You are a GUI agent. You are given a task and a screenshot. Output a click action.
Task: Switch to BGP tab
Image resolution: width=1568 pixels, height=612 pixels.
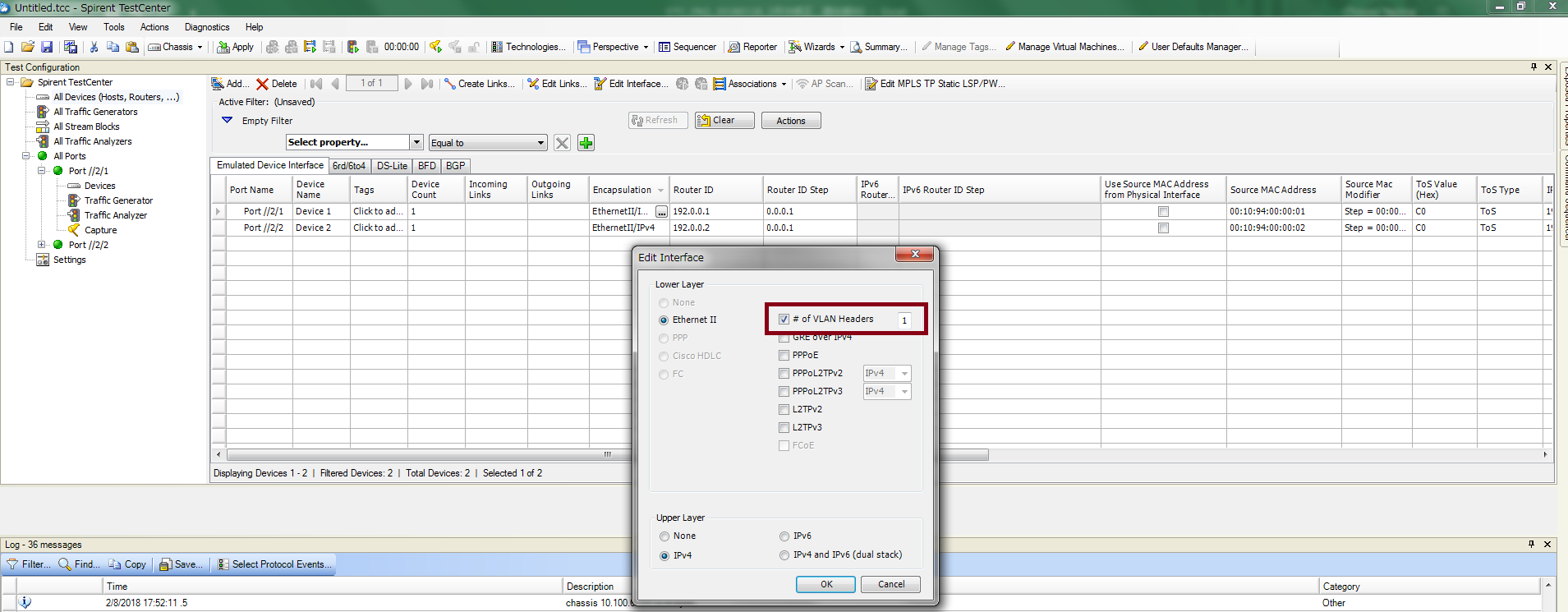455,166
